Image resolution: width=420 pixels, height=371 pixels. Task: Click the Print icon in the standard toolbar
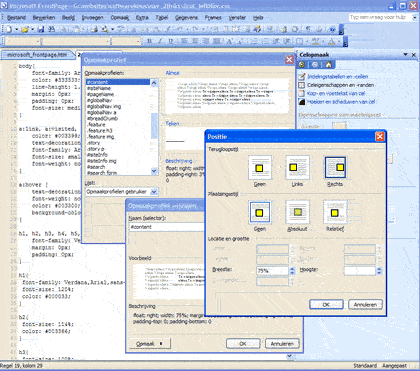(94, 30)
